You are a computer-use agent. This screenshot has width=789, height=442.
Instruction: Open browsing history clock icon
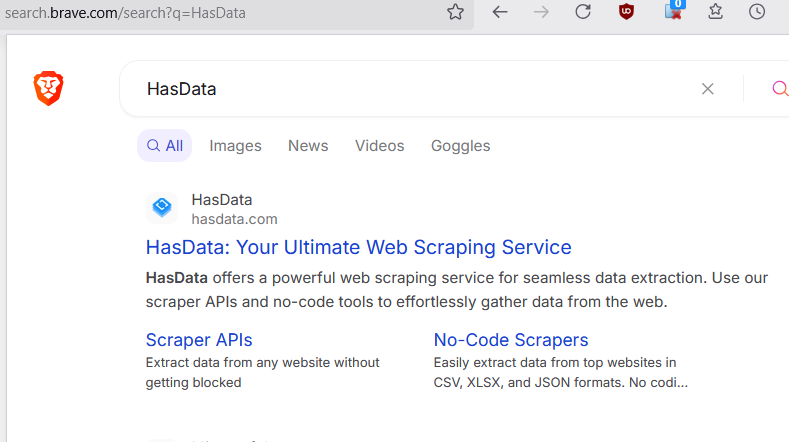[757, 12]
